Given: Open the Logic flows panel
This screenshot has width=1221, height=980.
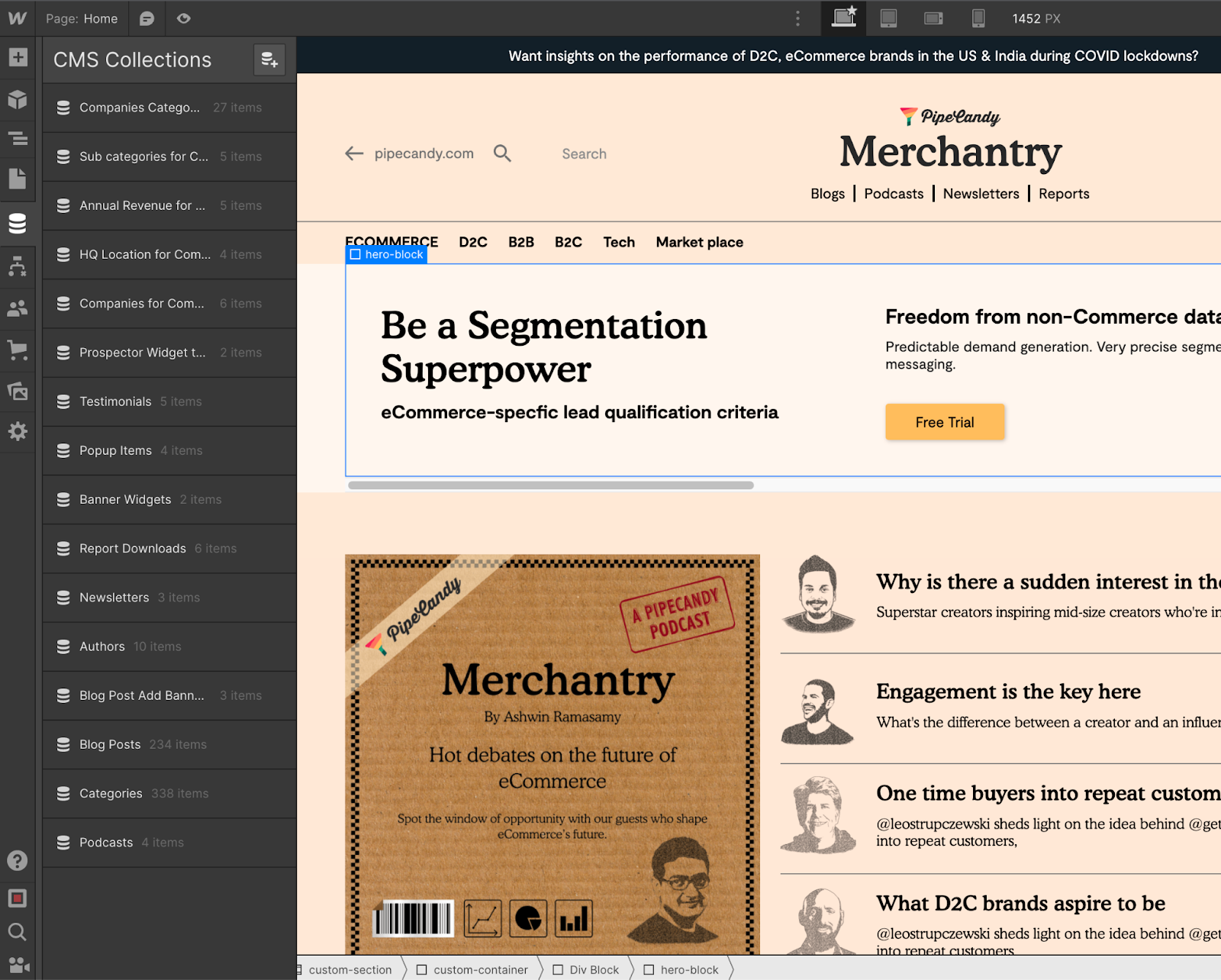Looking at the screenshot, I should 18,266.
